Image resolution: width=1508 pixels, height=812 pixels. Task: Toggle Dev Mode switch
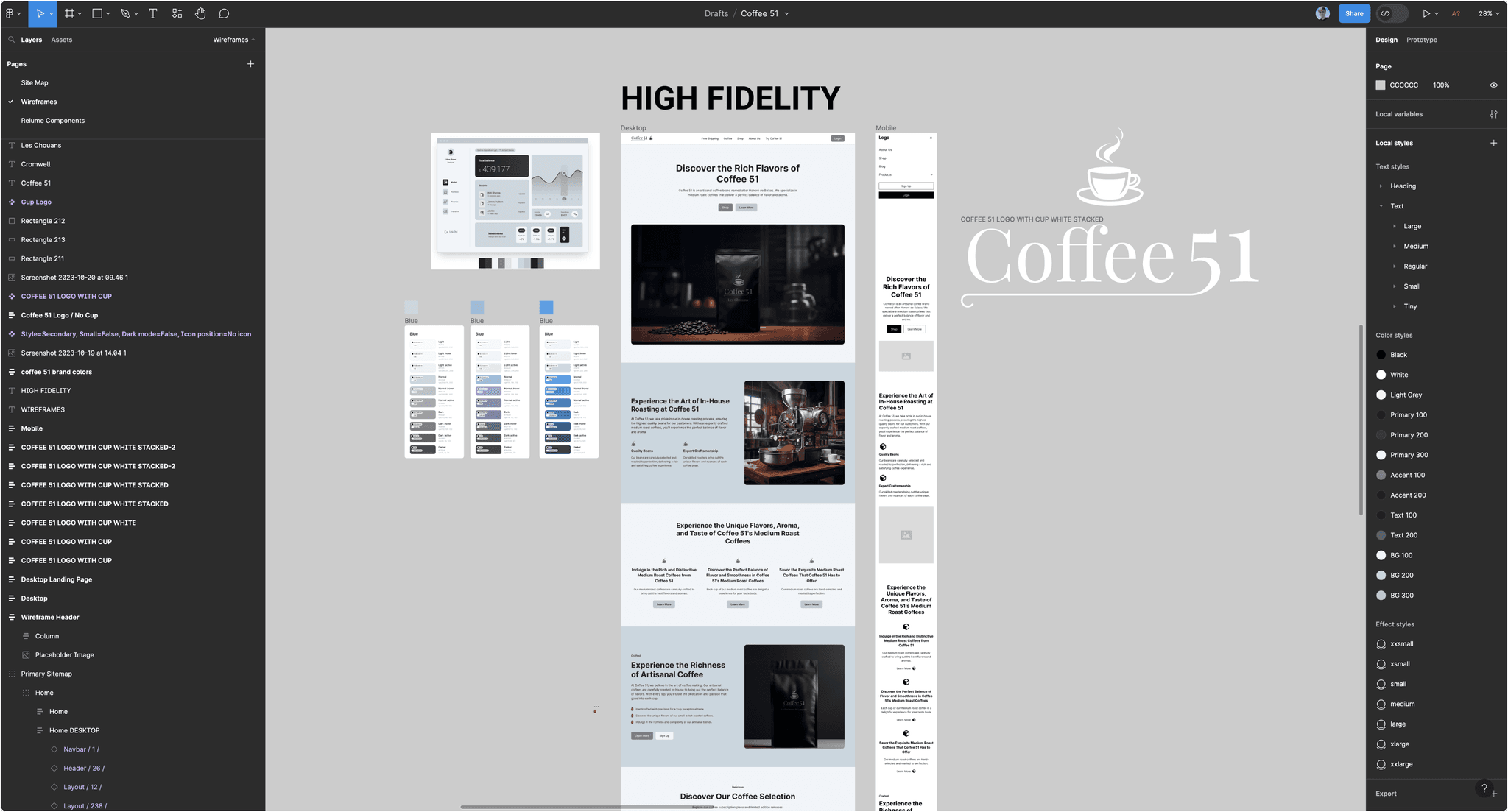click(x=1392, y=13)
